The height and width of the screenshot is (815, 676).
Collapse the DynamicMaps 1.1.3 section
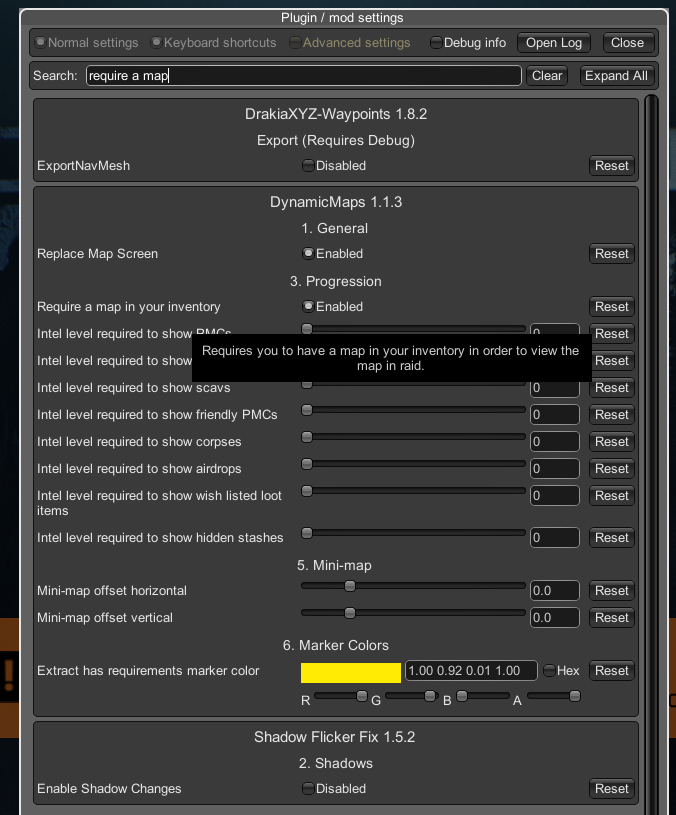click(336, 202)
